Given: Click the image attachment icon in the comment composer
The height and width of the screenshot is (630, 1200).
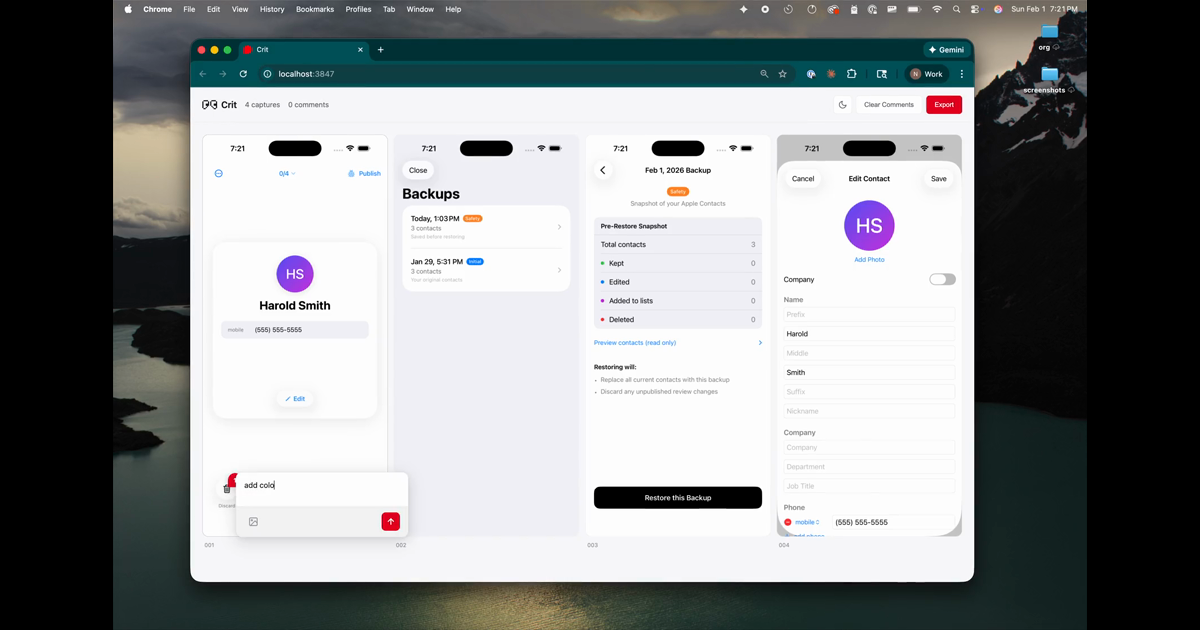Looking at the screenshot, I should pyautogui.click(x=254, y=521).
